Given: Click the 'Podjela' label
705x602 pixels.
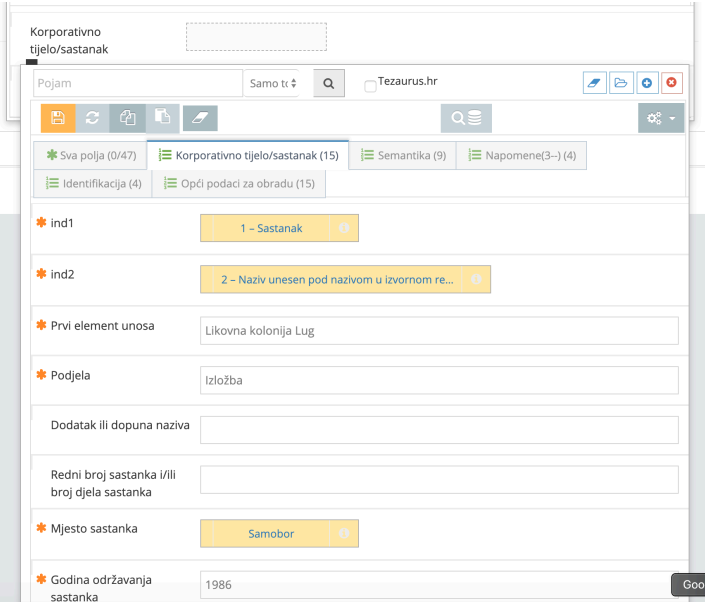Looking at the screenshot, I should [x=71, y=375].
